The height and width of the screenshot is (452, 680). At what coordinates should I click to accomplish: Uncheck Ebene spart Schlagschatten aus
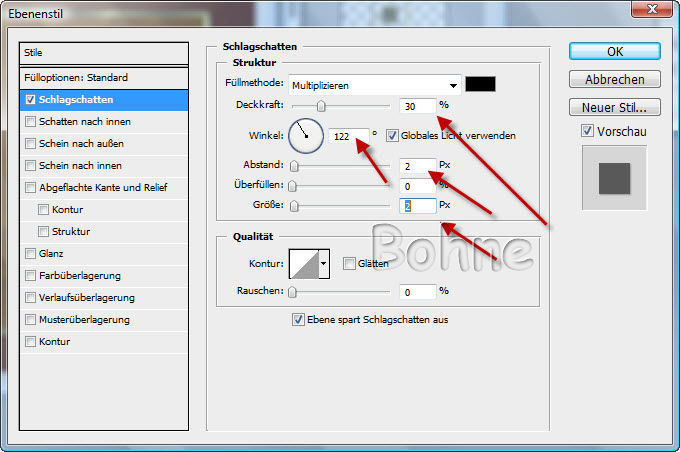[298, 320]
